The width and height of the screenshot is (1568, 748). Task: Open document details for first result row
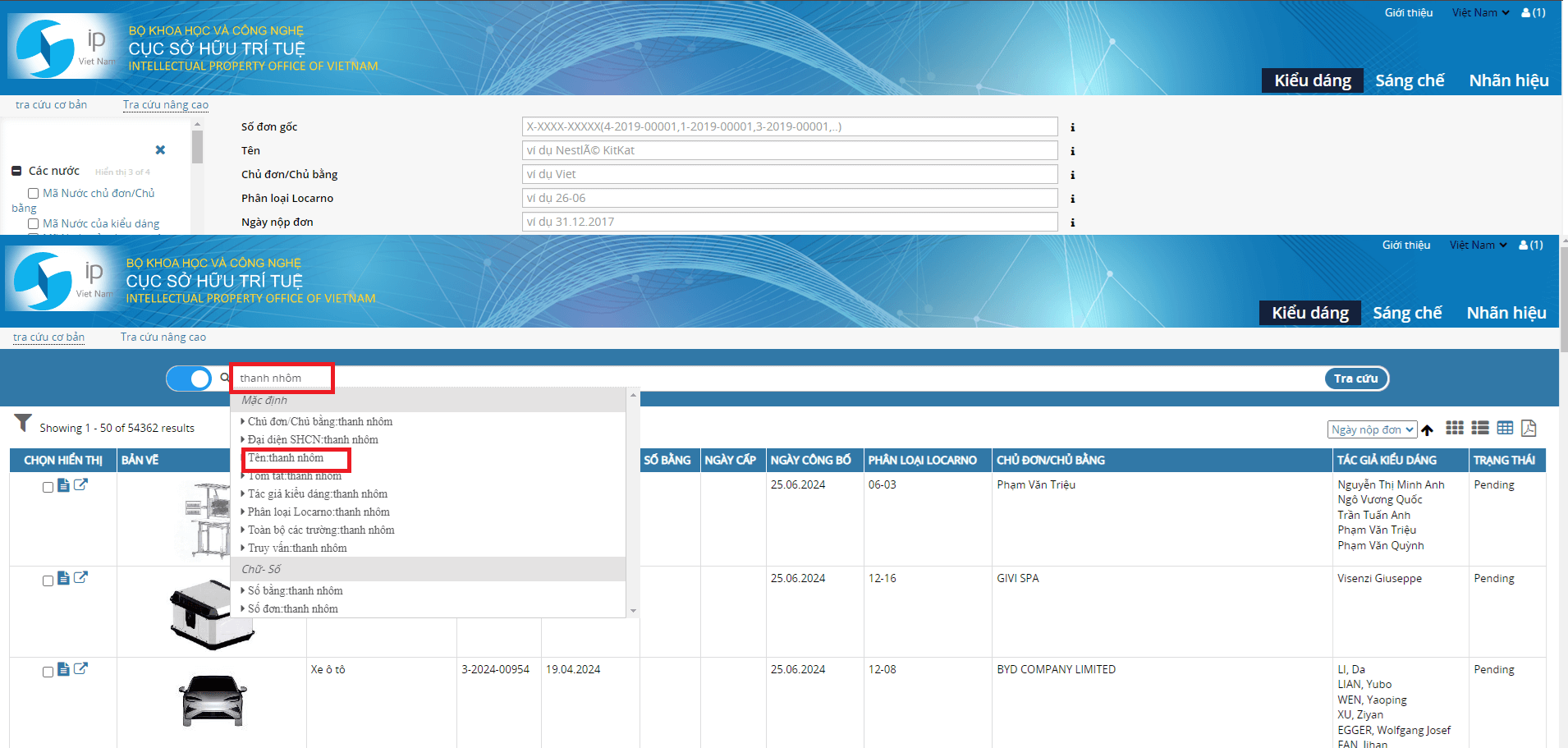click(63, 485)
